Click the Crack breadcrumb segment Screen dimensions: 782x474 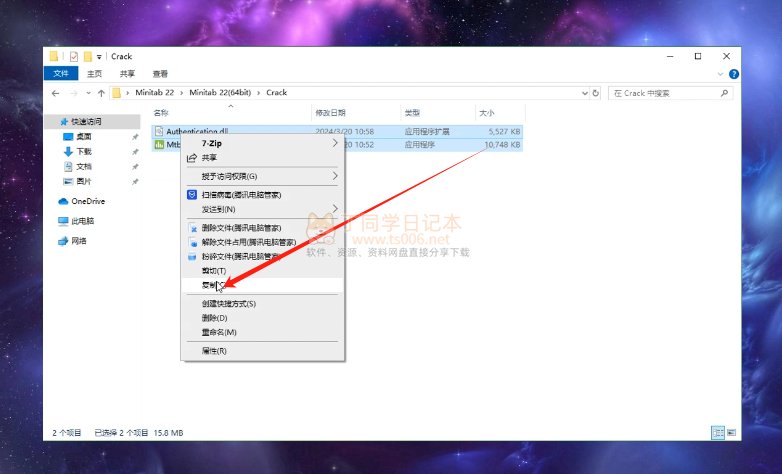pos(276,92)
